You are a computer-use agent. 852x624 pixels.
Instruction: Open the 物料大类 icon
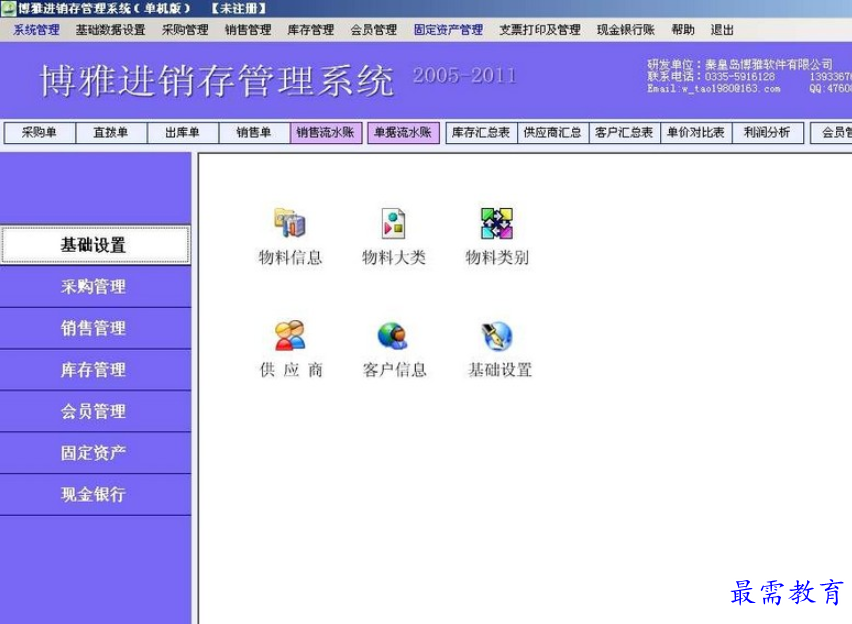pyautogui.click(x=393, y=223)
